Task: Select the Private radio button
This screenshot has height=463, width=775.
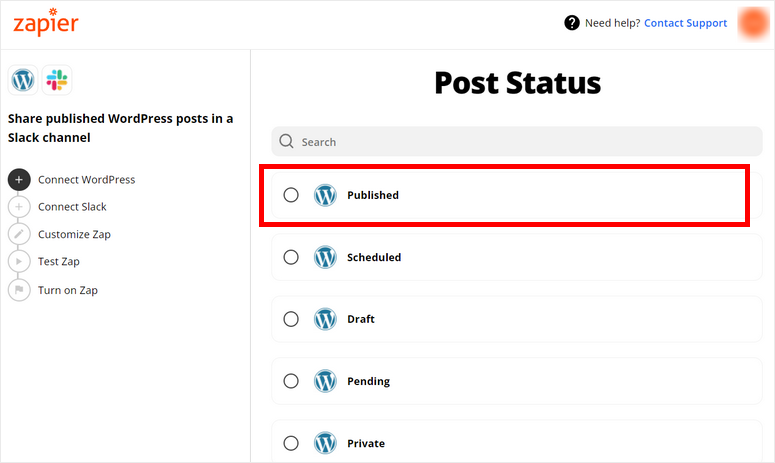Action: 291,443
